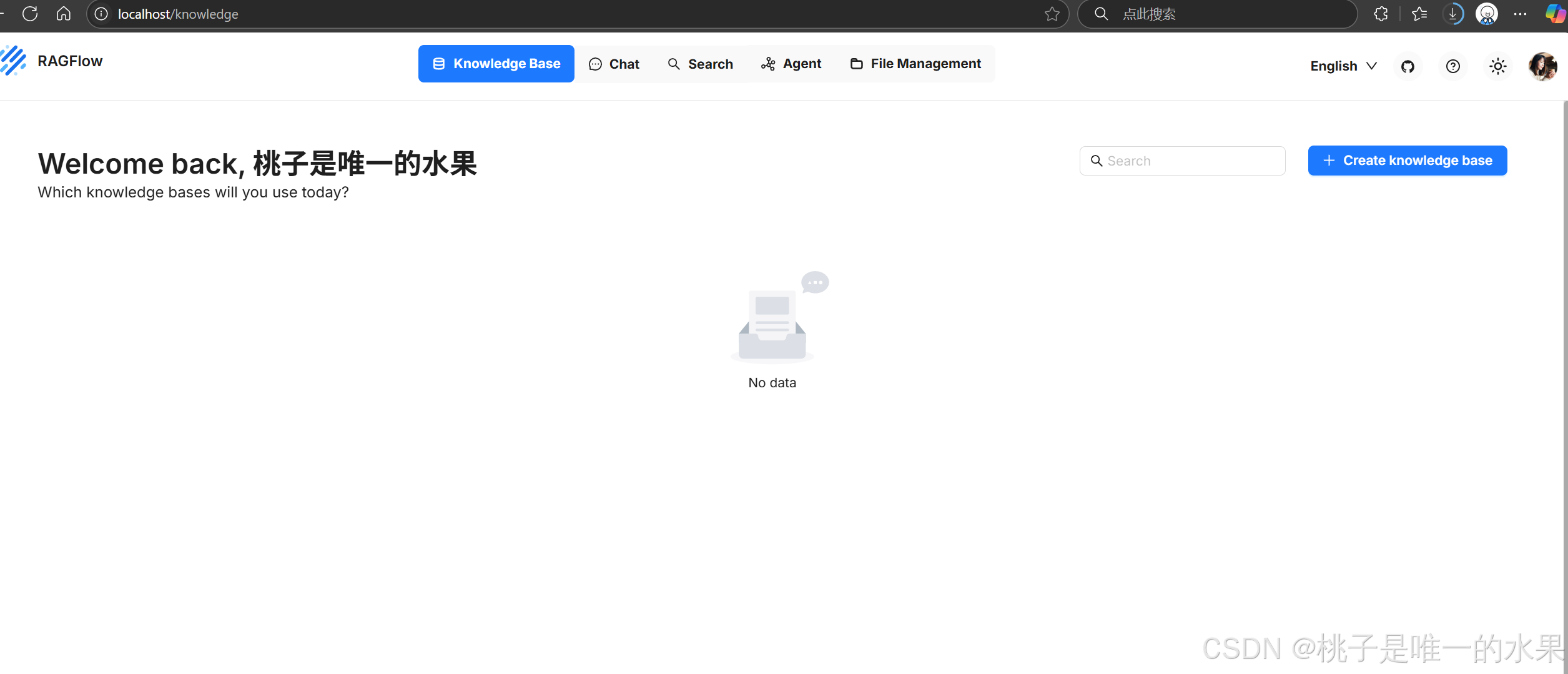Viewport: 1568px width, 674px height.
Task: Click the magnifier icon inside the Search box
Action: point(1097,161)
